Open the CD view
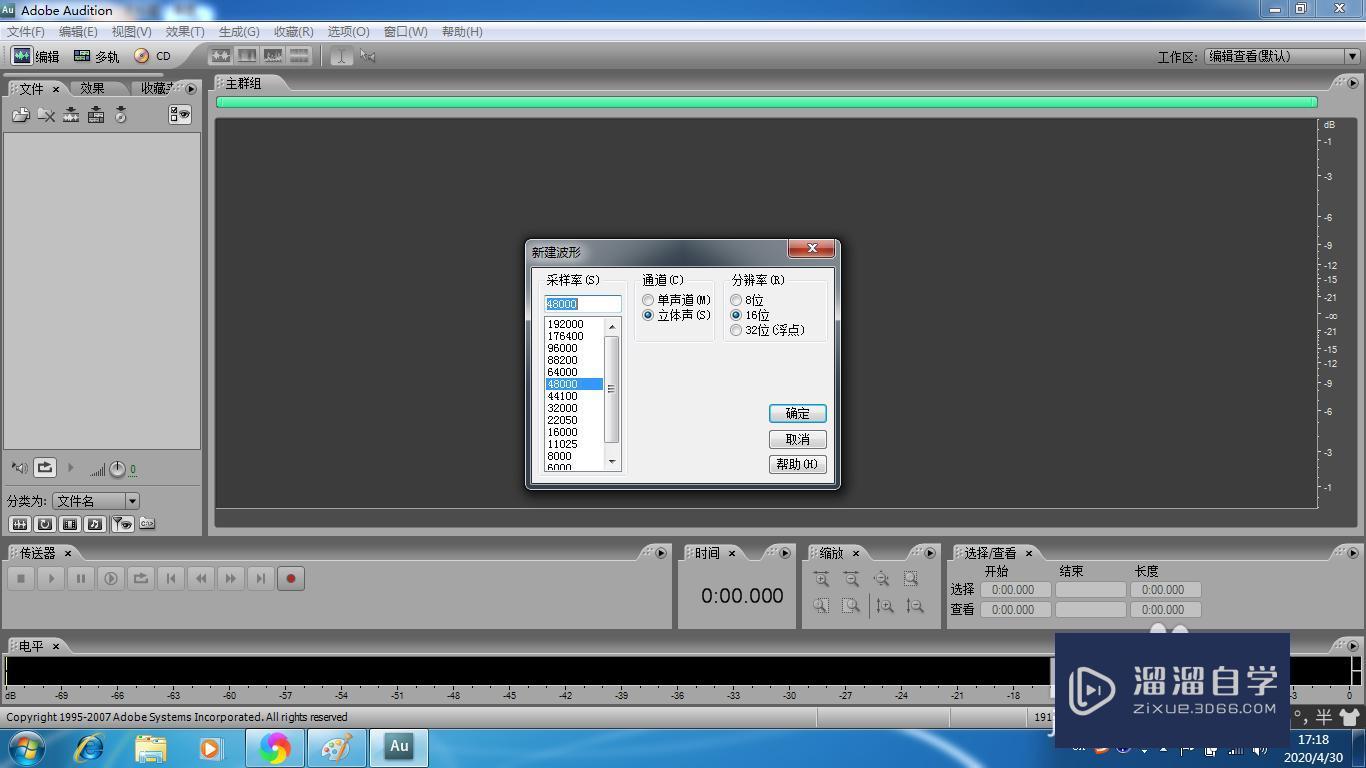Viewport: 1366px width, 768px height. pos(153,56)
